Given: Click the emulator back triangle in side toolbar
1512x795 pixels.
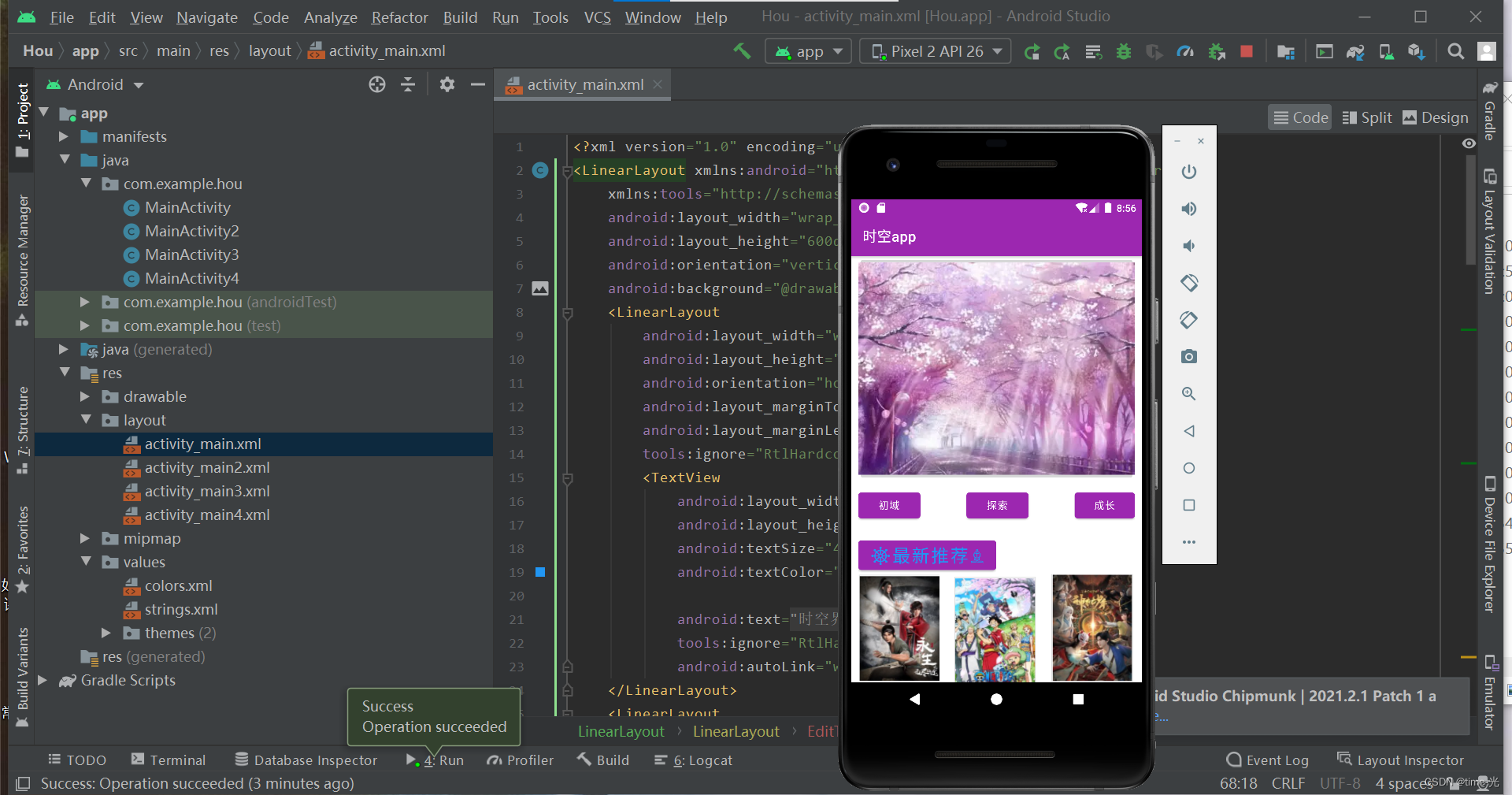Looking at the screenshot, I should coord(1189,431).
